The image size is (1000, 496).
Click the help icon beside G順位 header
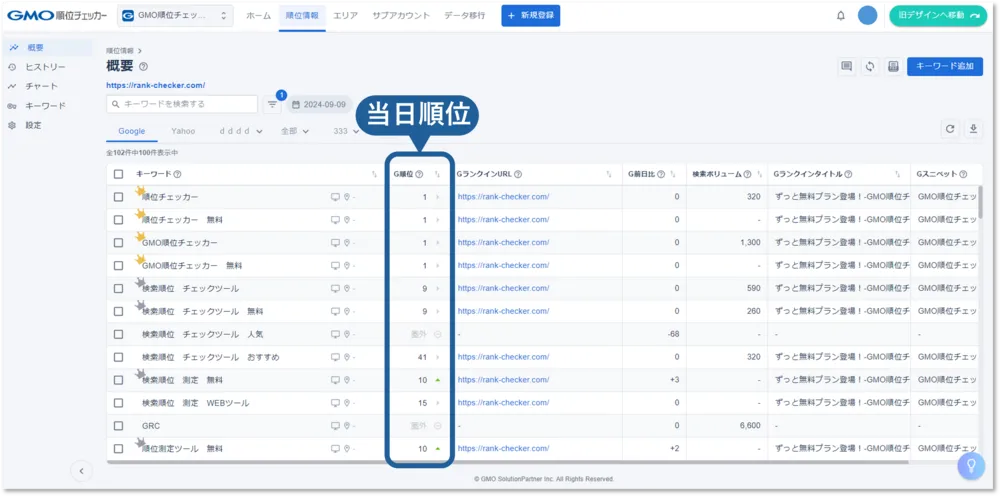click(x=419, y=174)
